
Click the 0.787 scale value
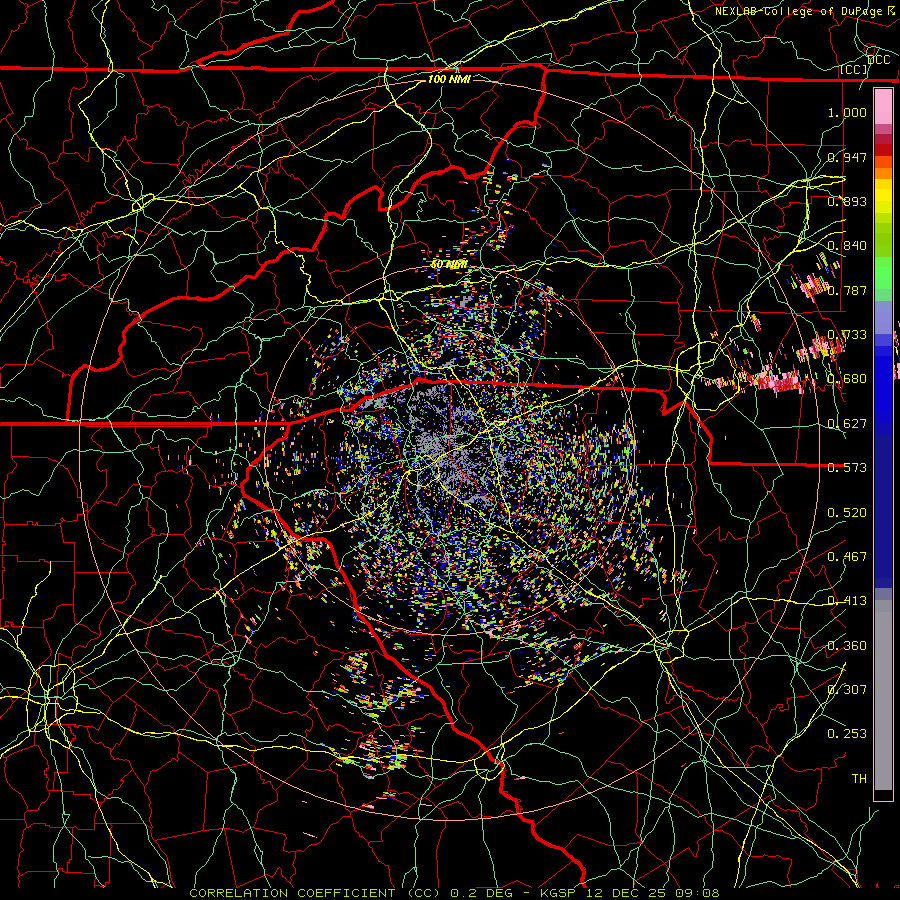click(x=847, y=290)
